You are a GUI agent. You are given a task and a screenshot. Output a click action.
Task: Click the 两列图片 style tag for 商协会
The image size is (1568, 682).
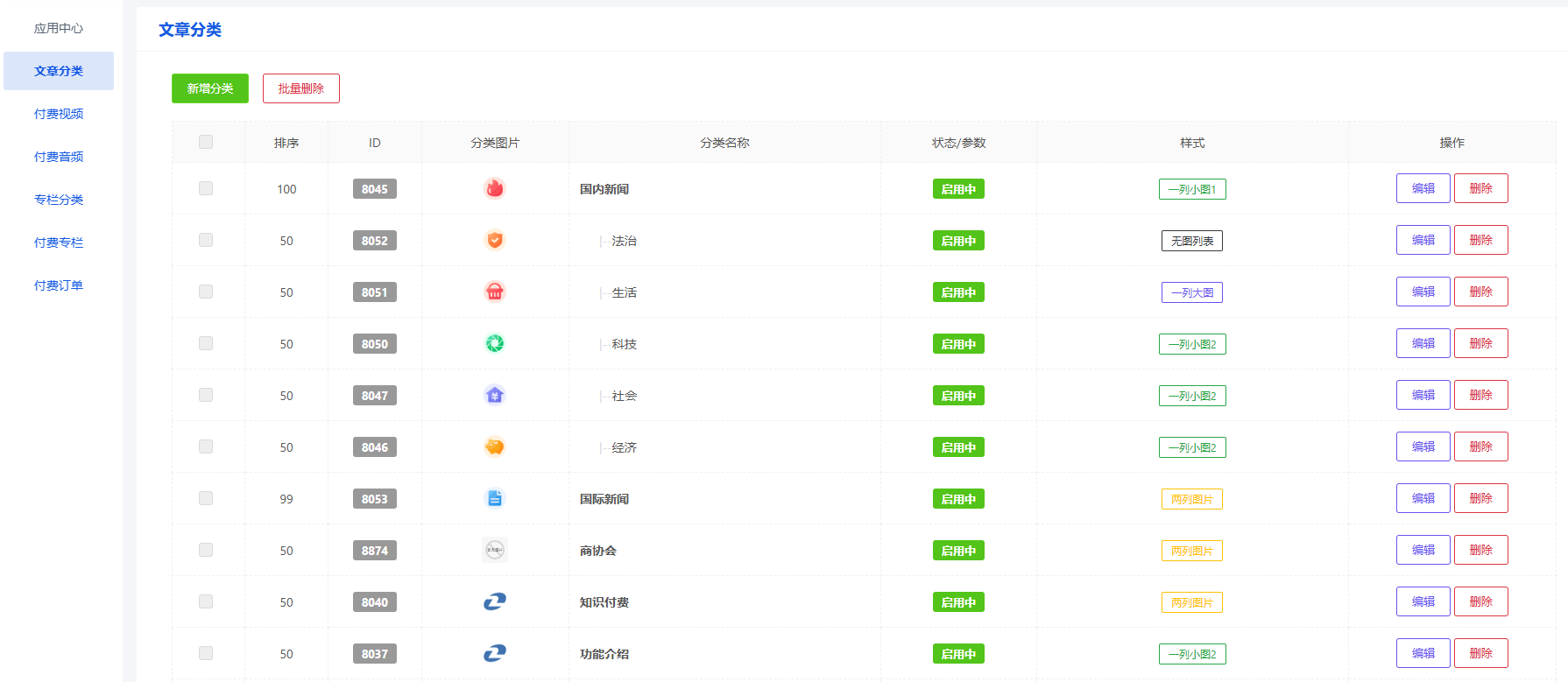click(x=1191, y=551)
